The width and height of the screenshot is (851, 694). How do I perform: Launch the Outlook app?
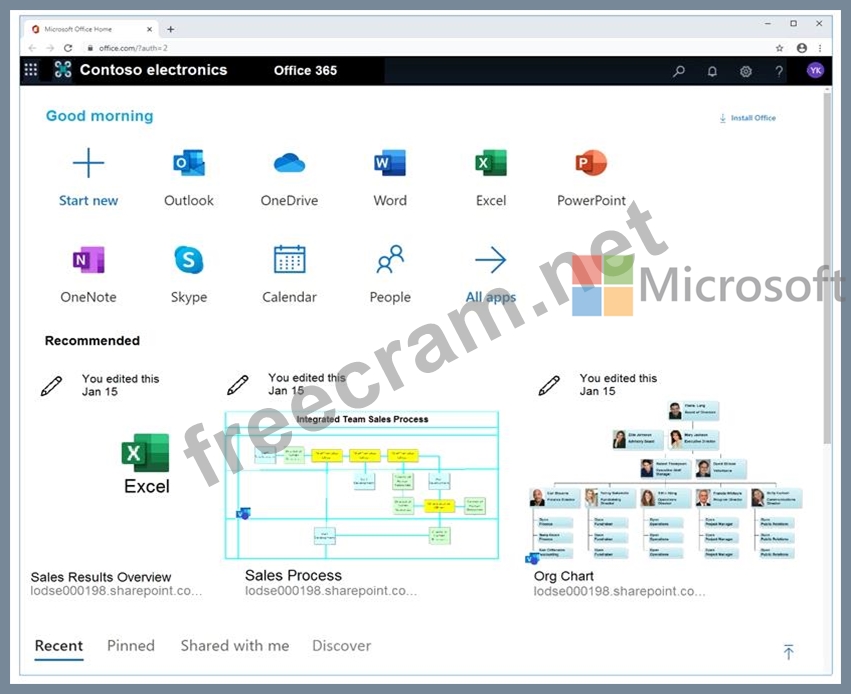pos(189,163)
